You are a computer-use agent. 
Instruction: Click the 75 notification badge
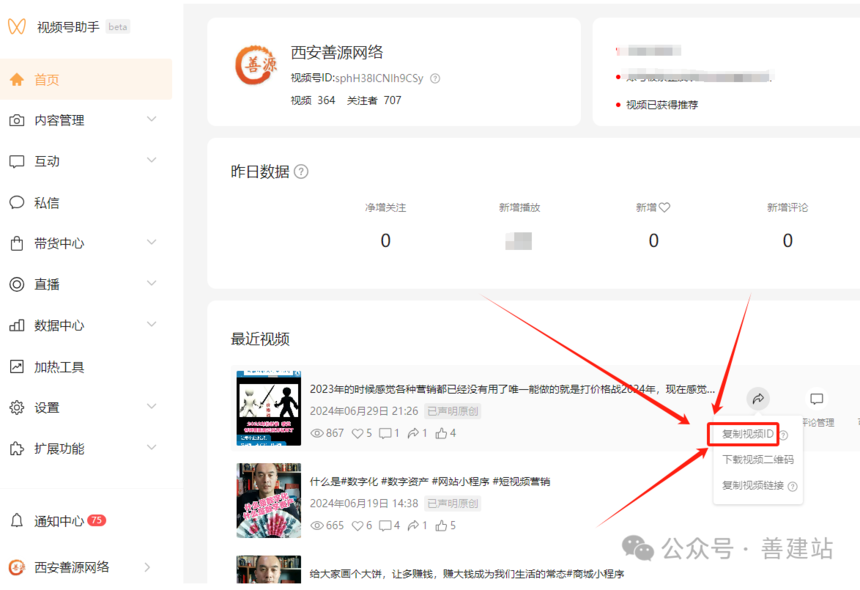[x=97, y=520]
